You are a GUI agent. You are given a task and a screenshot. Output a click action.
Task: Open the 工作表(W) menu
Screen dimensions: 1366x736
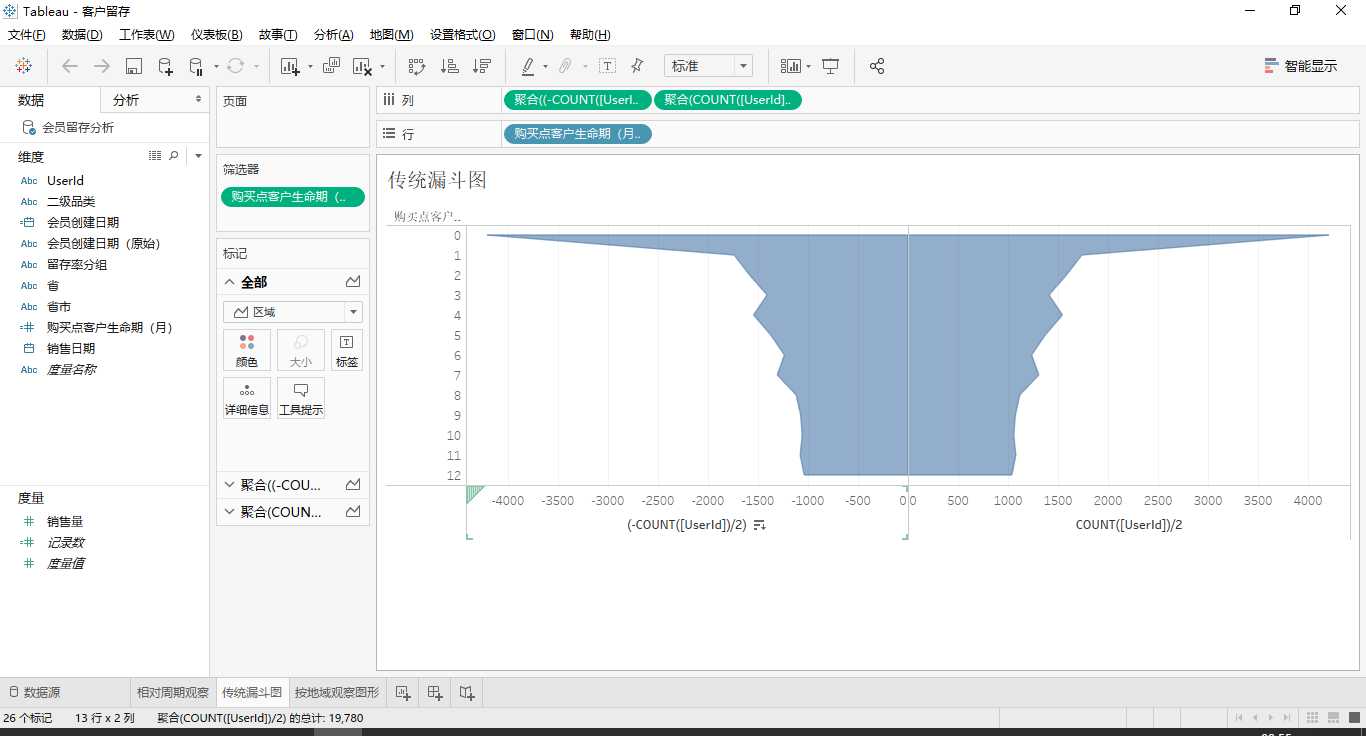(146, 35)
